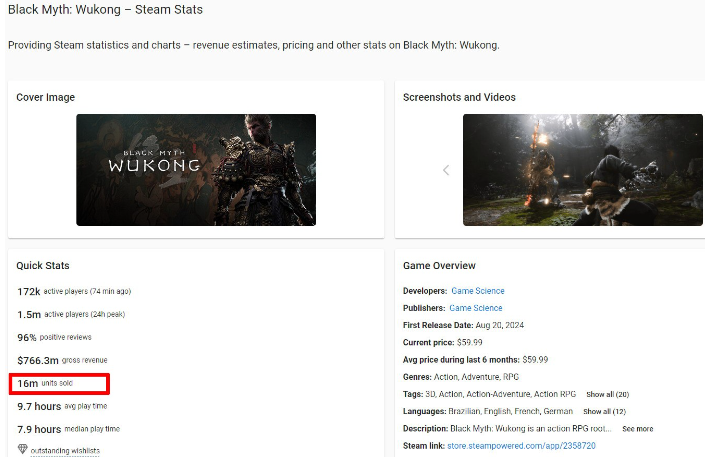
Task: Click the Current price $59.99 row
Action: click(x=442, y=343)
